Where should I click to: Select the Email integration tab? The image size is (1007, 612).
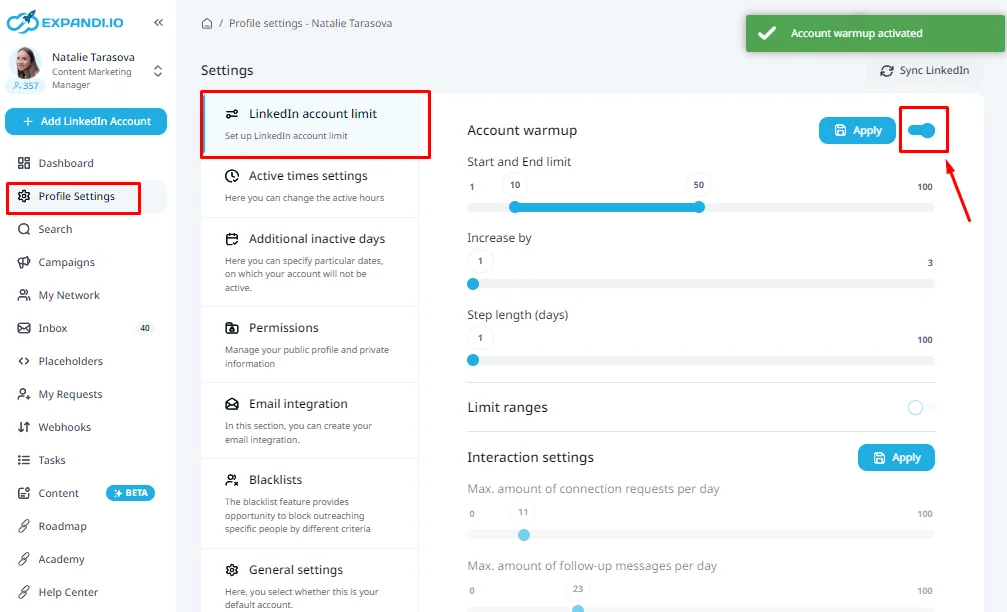pyautogui.click(x=310, y=421)
